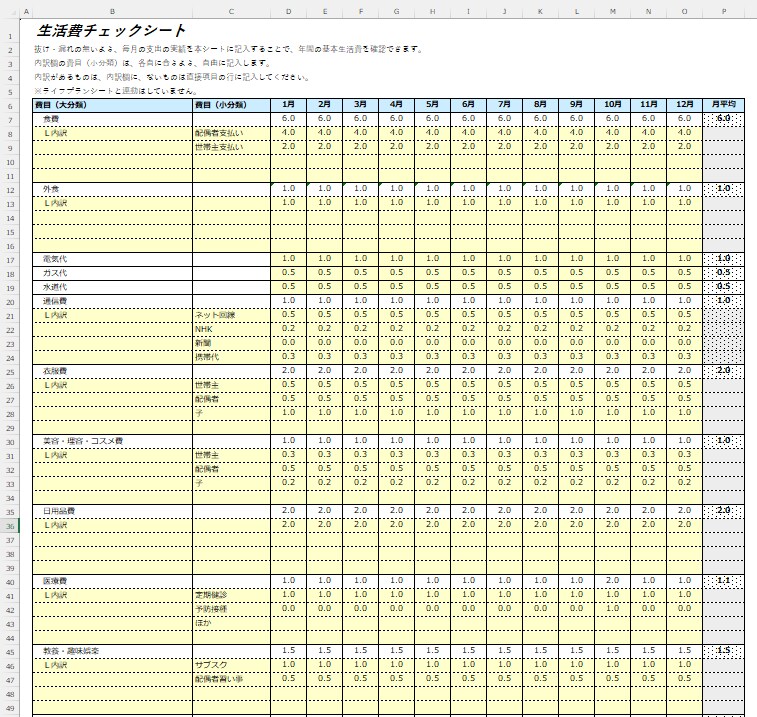This screenshot has width=757, height=717.
Task: Select column header C
Action: point(231,11)
